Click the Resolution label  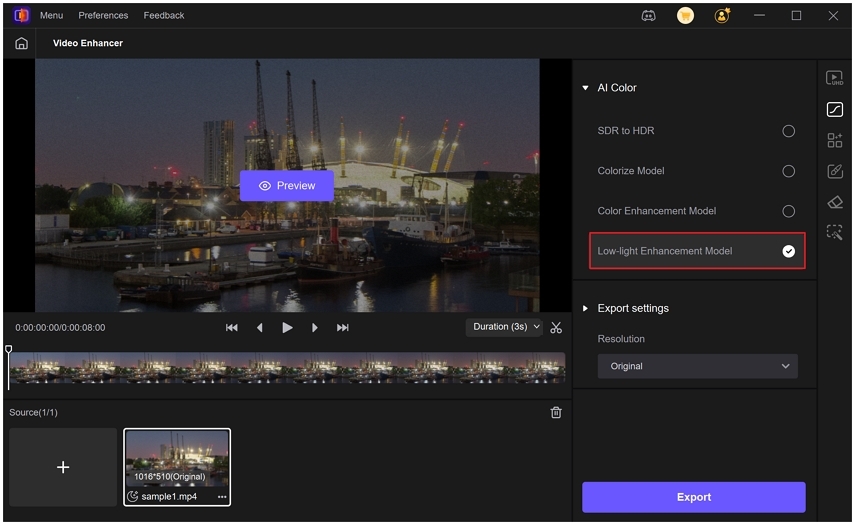[x=621, y=339]
